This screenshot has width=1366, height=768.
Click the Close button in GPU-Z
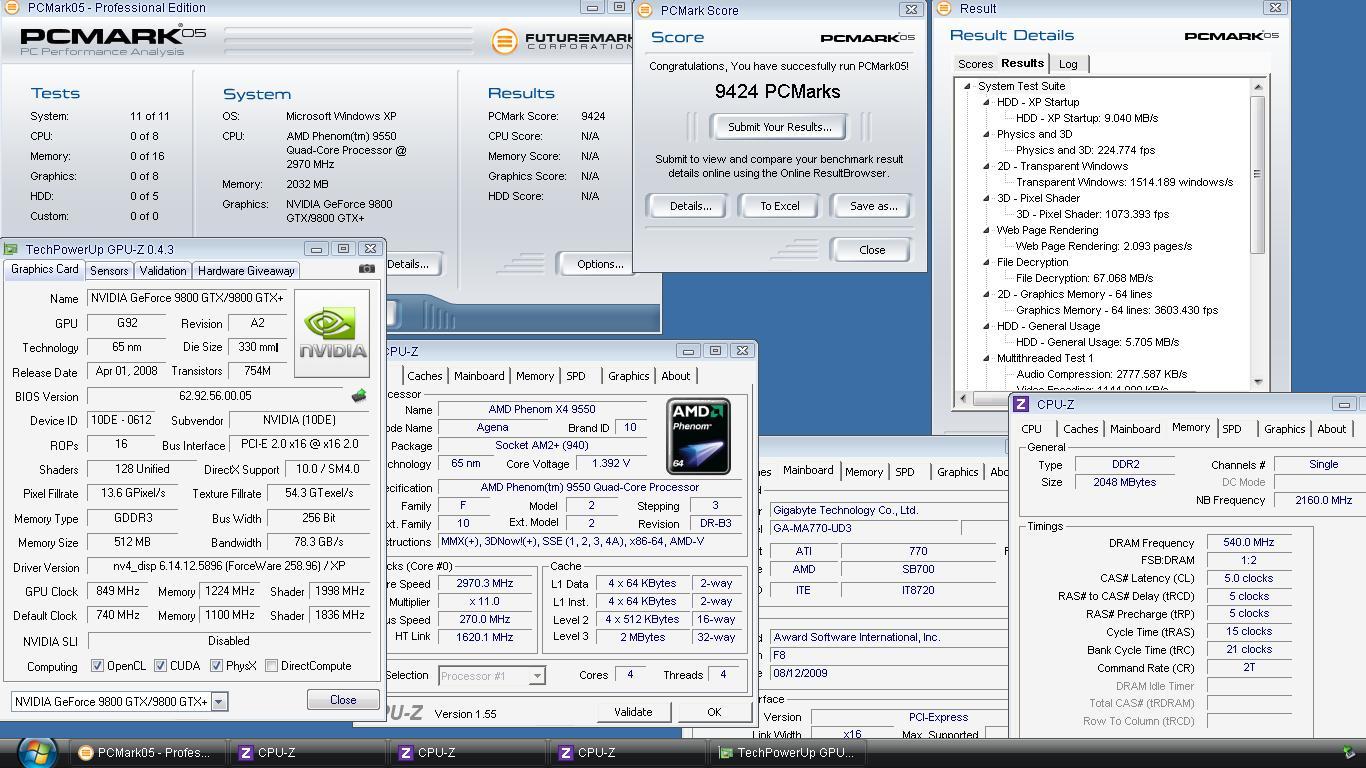pyautogui.click(x=343, y=700)
